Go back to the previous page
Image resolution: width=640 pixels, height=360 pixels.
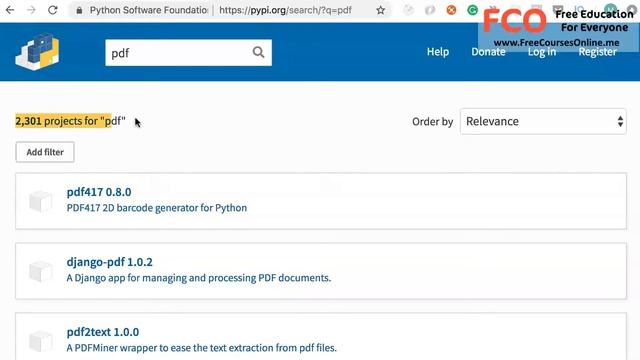10,10
